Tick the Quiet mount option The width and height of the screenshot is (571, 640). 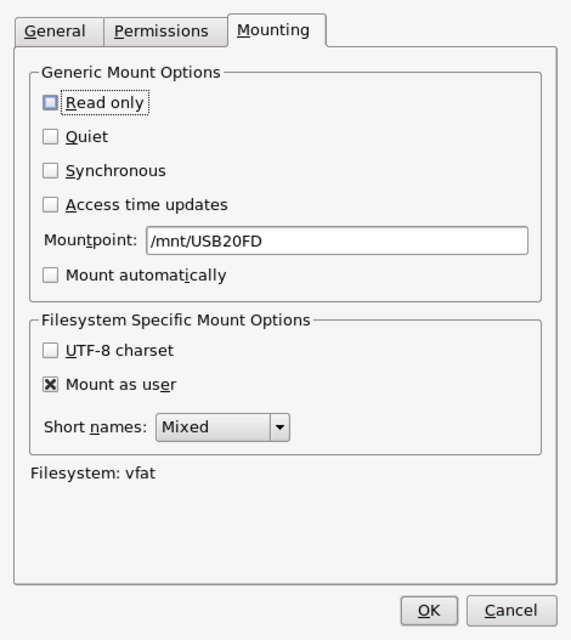(50, 137)
